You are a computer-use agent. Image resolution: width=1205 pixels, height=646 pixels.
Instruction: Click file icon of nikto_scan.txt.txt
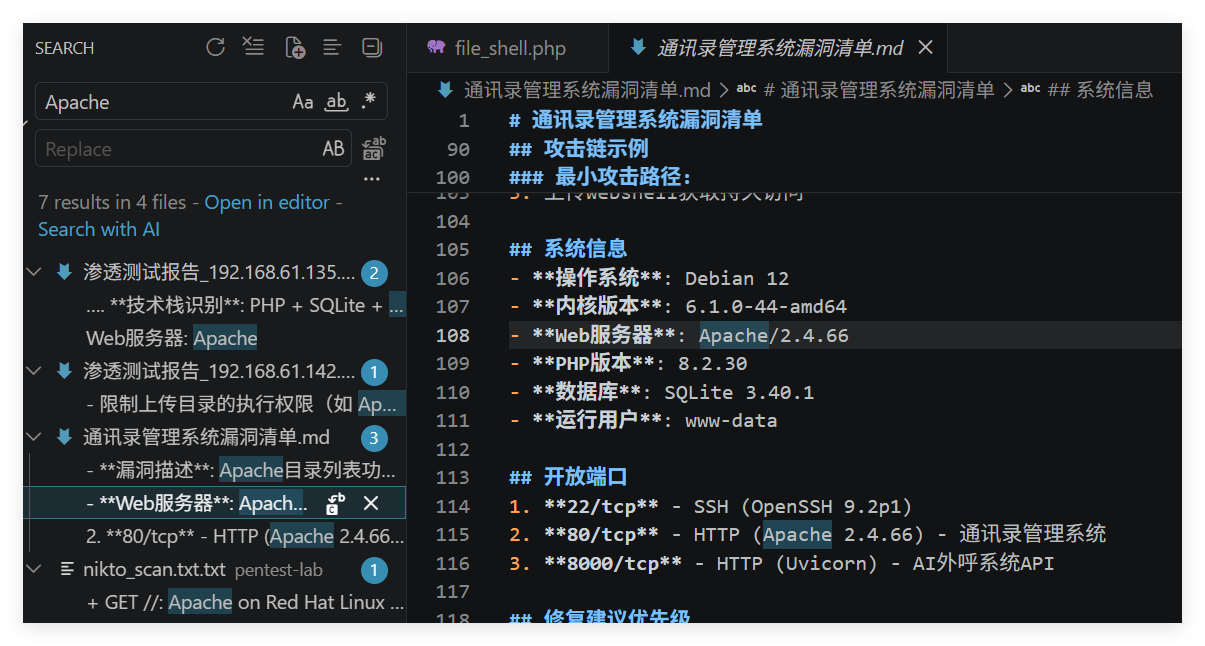tap(67, 569)
